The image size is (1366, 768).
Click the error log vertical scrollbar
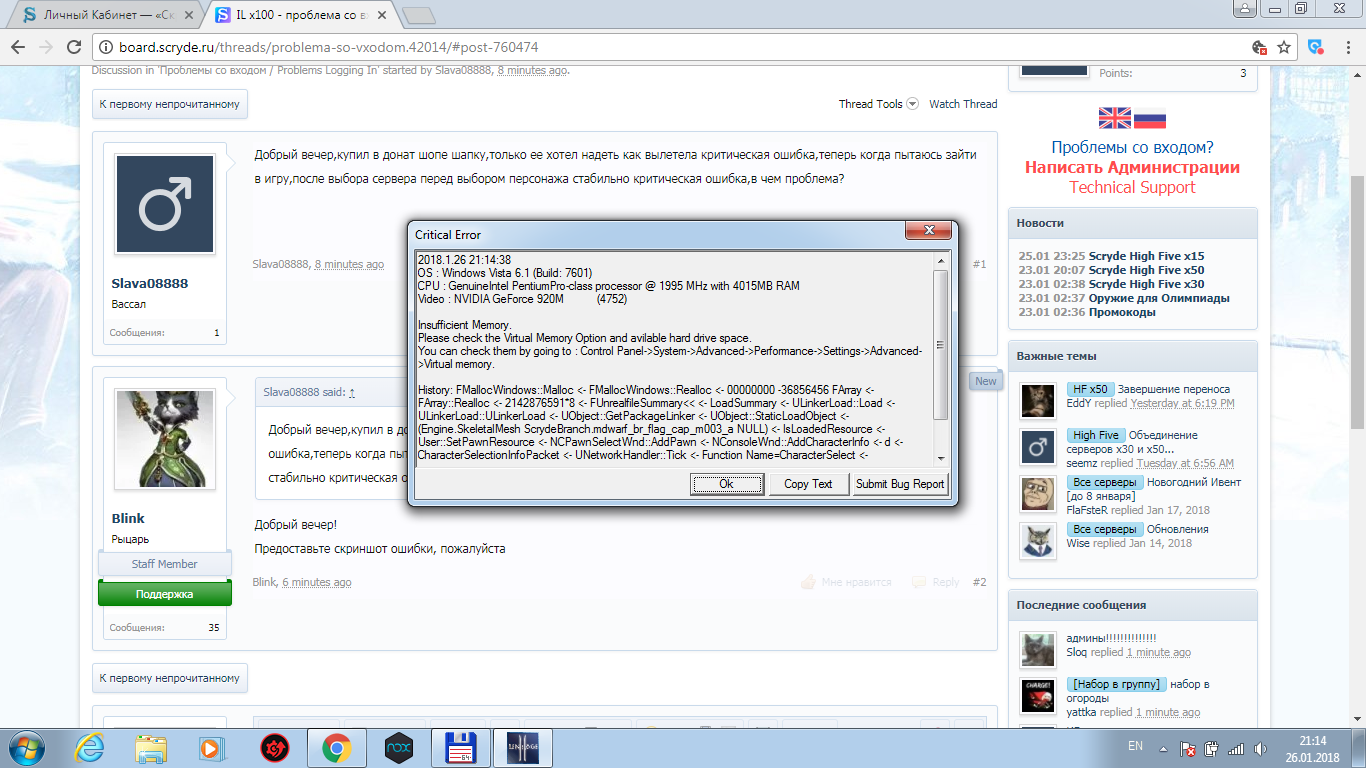[940, 345]
